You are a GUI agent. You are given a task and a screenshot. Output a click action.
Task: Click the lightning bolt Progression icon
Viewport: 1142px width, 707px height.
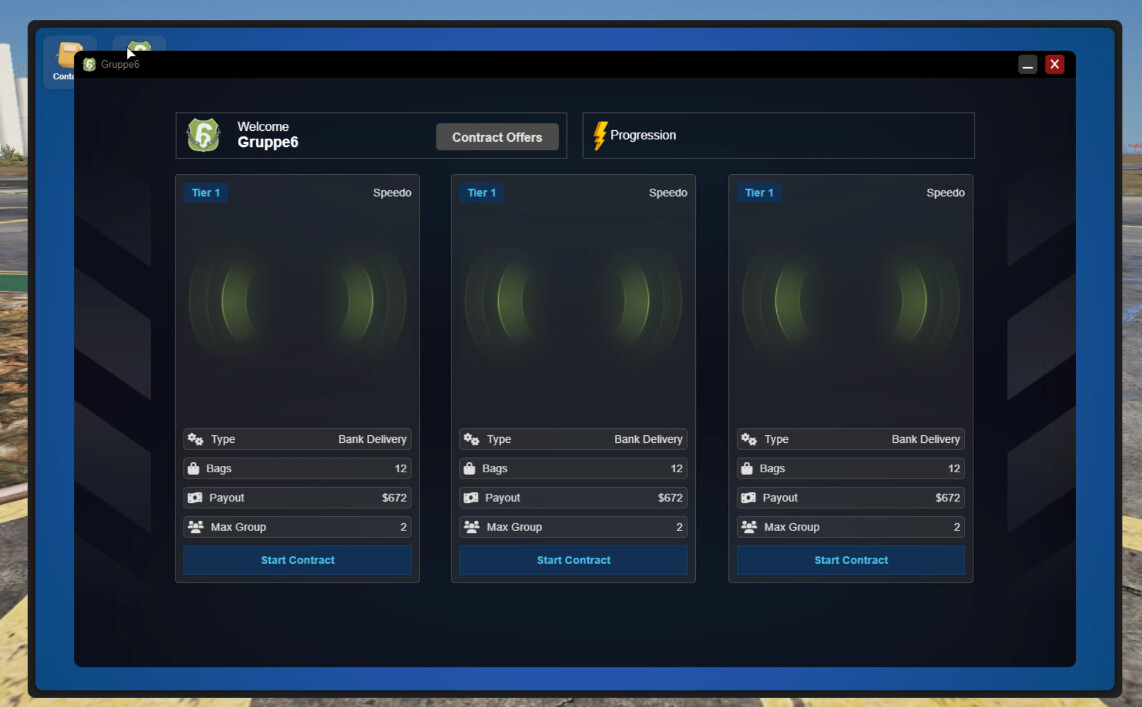click(x=601, y=133)
